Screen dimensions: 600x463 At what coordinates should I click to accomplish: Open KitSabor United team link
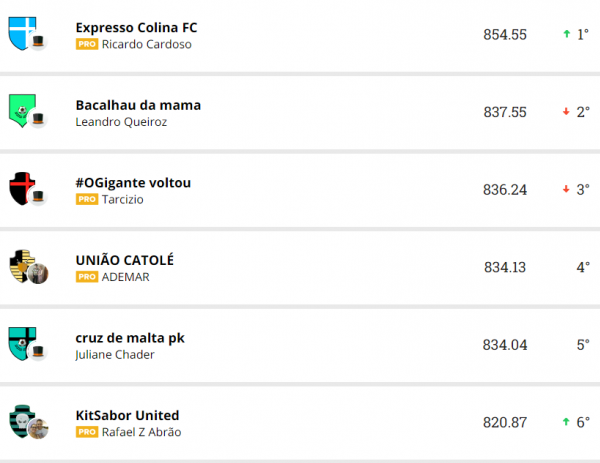coord(127,415)
